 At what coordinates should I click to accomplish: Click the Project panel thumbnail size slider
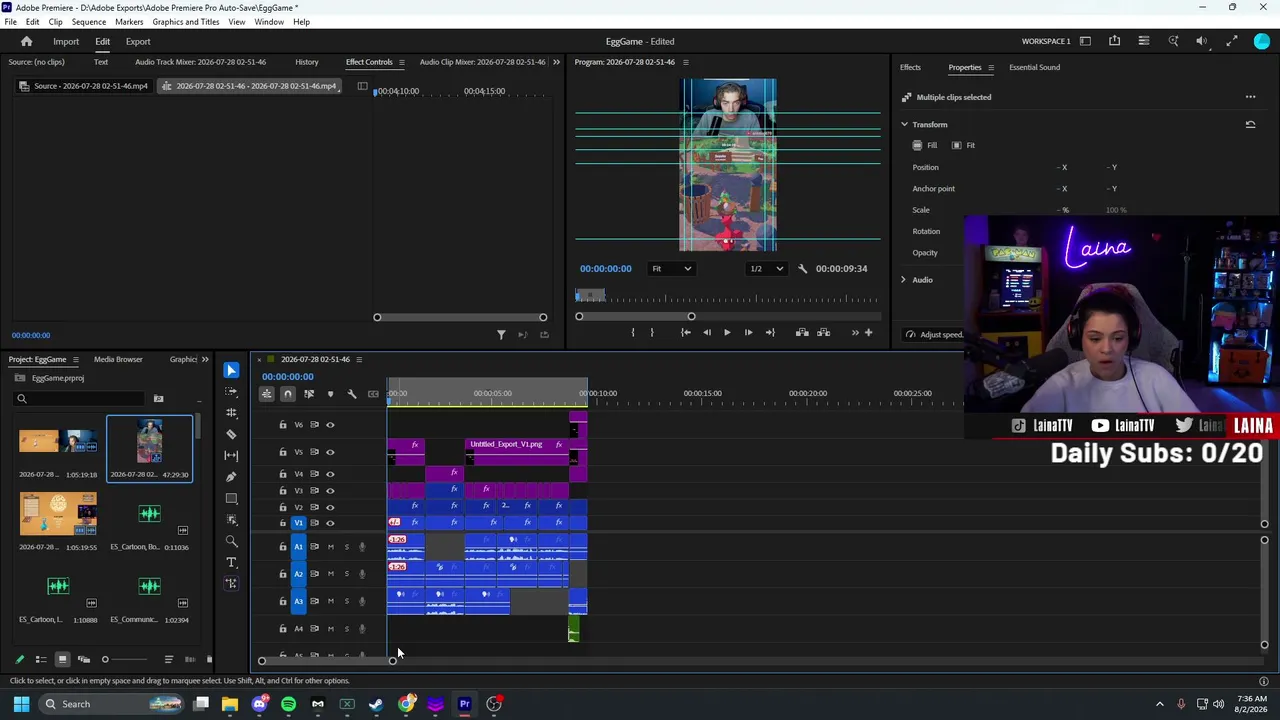point(125,659)
